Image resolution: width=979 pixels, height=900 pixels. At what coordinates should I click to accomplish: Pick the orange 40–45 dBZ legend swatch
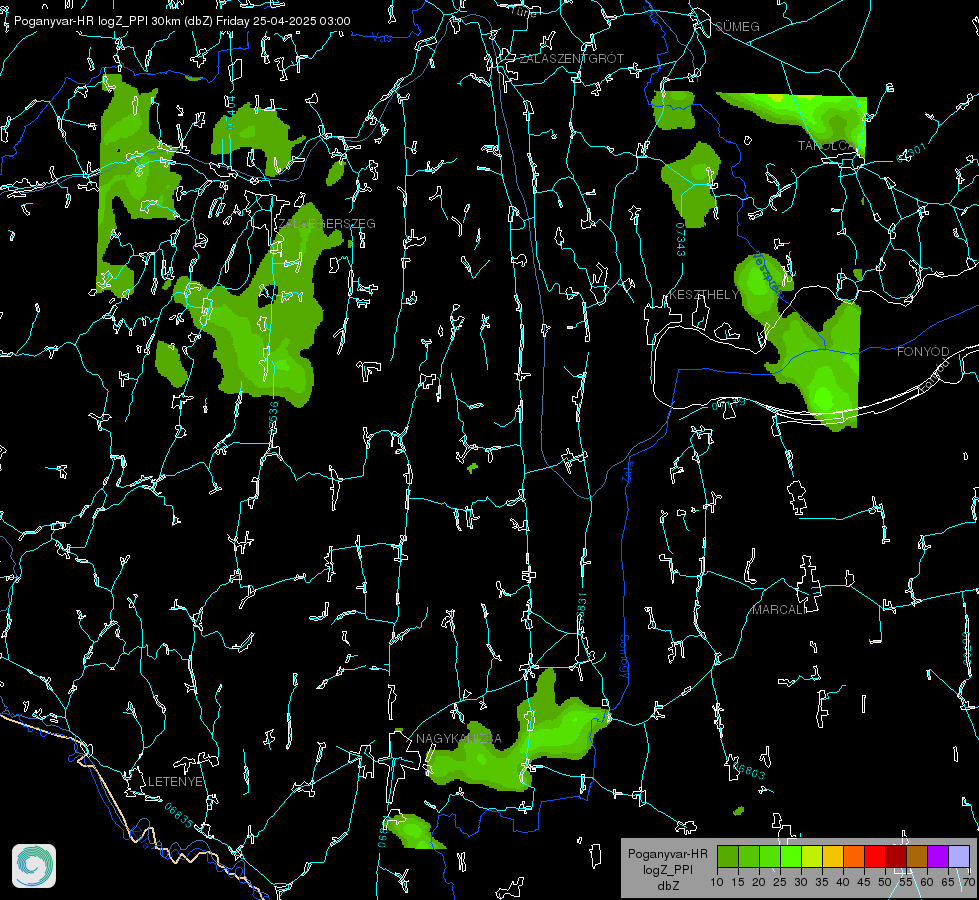(x=854, y=856)
